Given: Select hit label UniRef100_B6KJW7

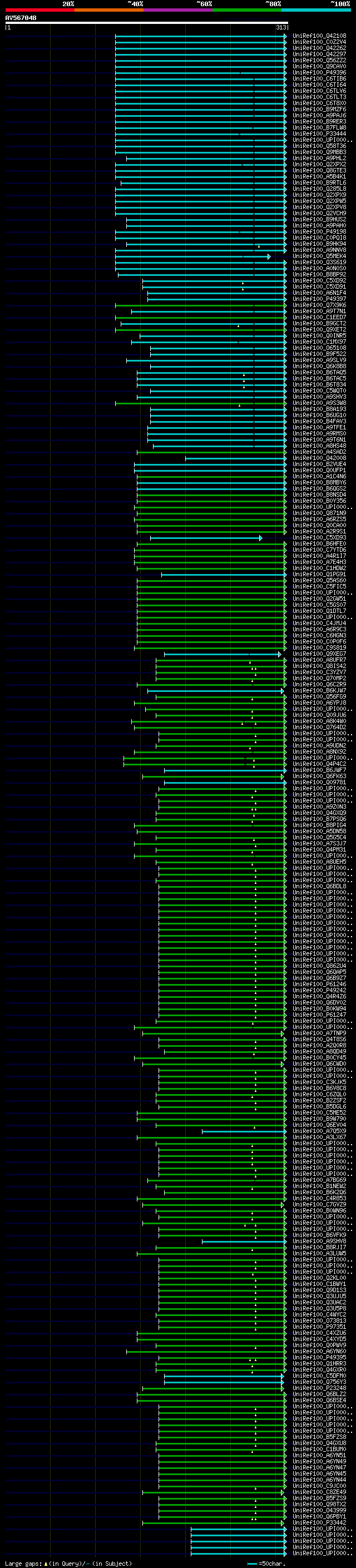Looking at the screenshot, I should (319, 690).
